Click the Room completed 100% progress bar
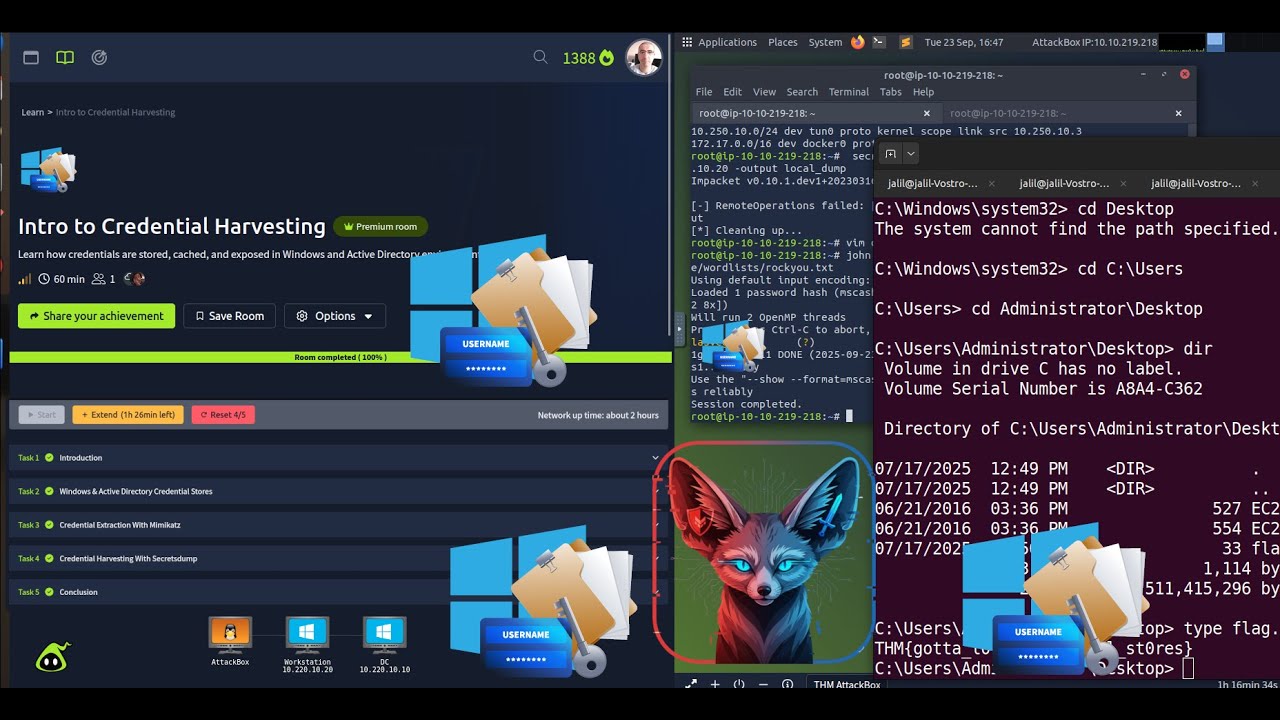Viewport: 1280px width, 720px height. (x=340, y=357)
